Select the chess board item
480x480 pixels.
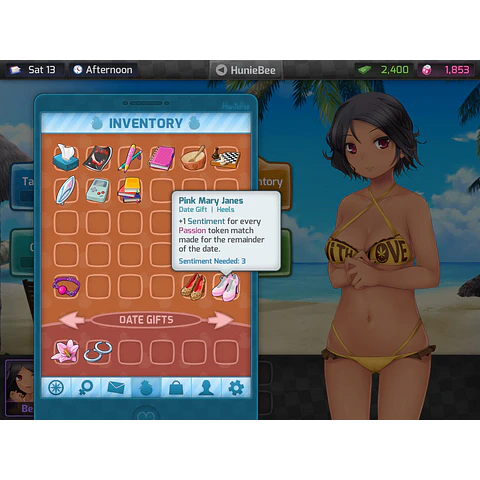[x=226, y=158]
